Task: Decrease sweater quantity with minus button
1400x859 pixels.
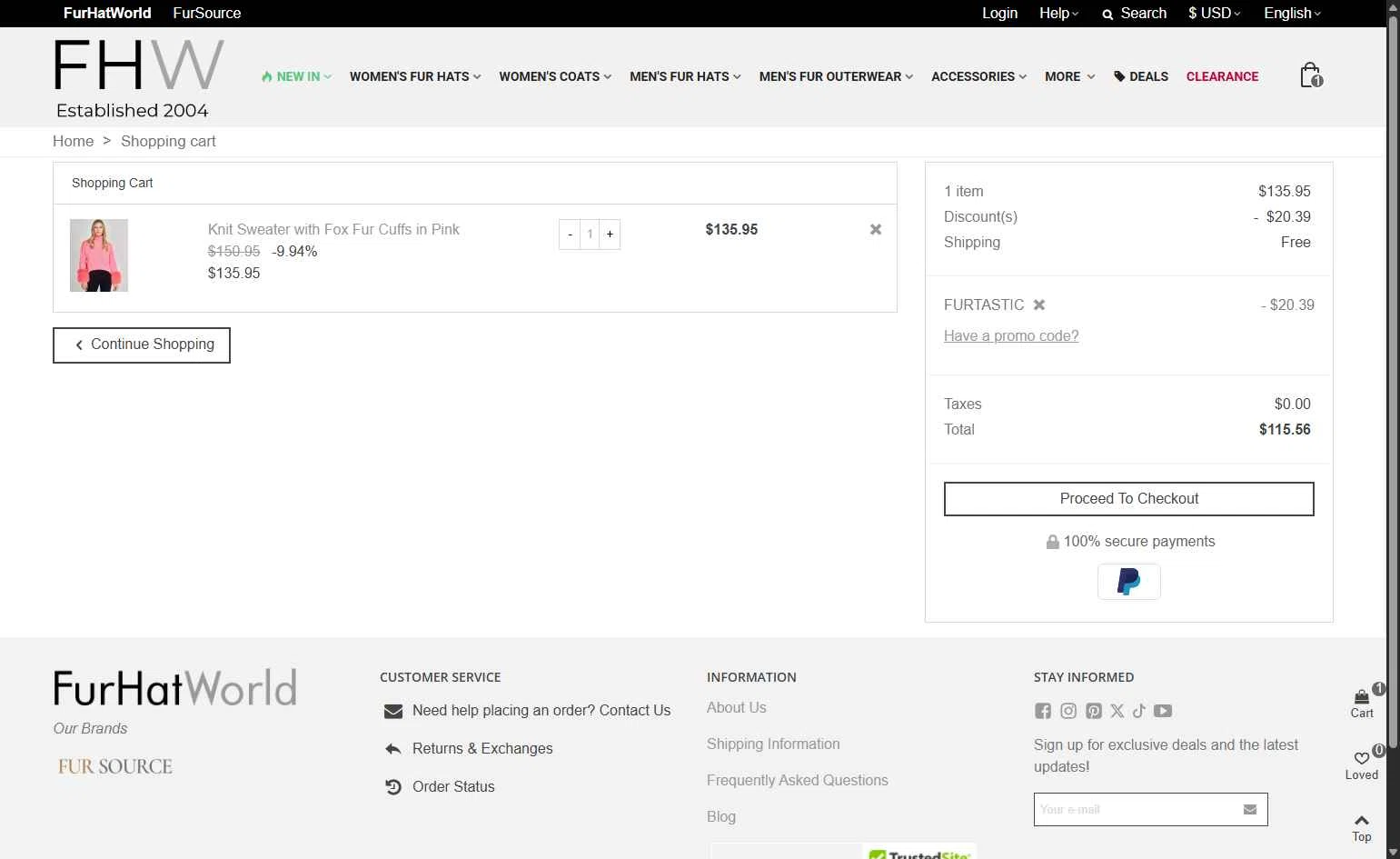Action: click(x=570, y=235)
